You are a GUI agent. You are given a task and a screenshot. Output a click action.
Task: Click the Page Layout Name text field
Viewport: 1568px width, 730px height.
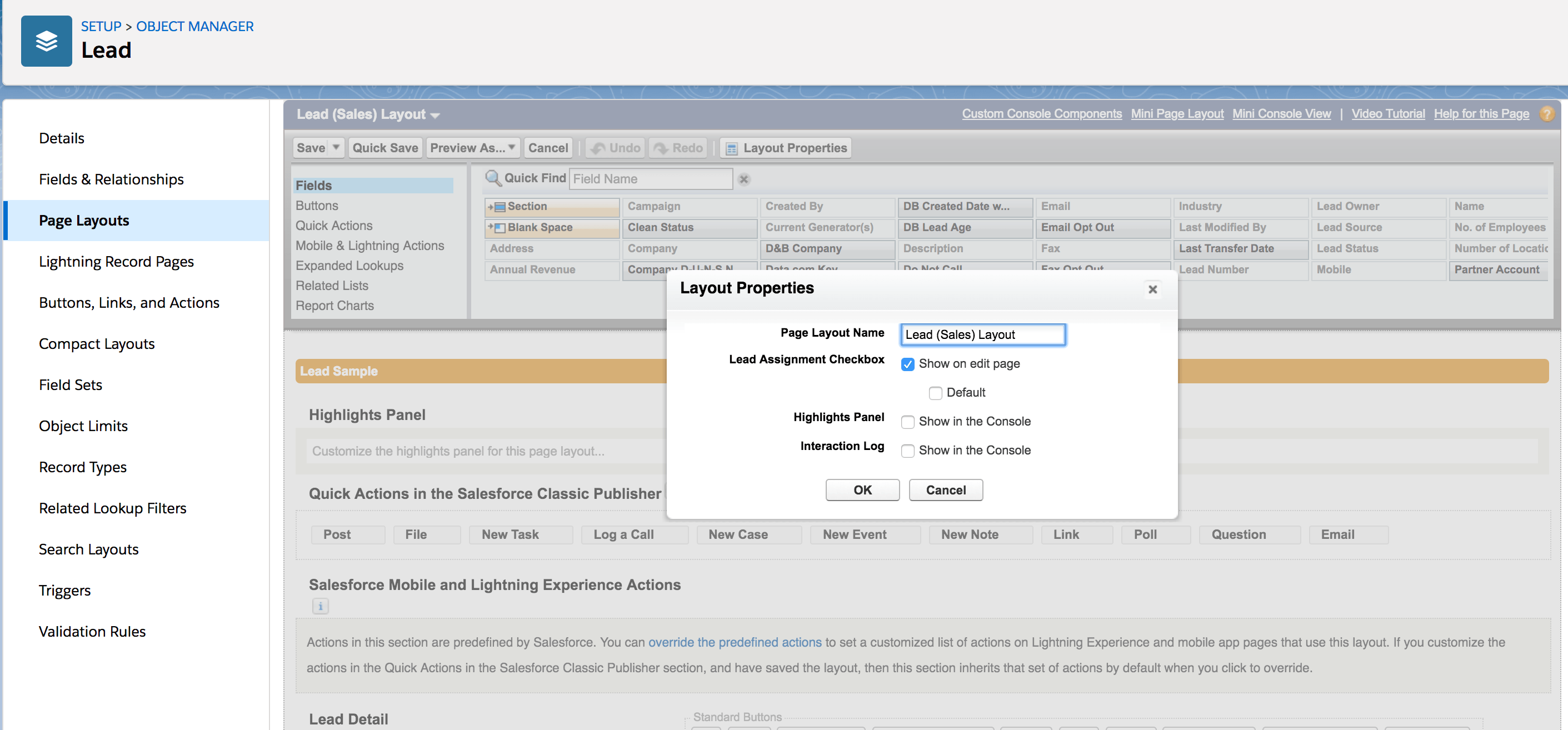[982, 334]
